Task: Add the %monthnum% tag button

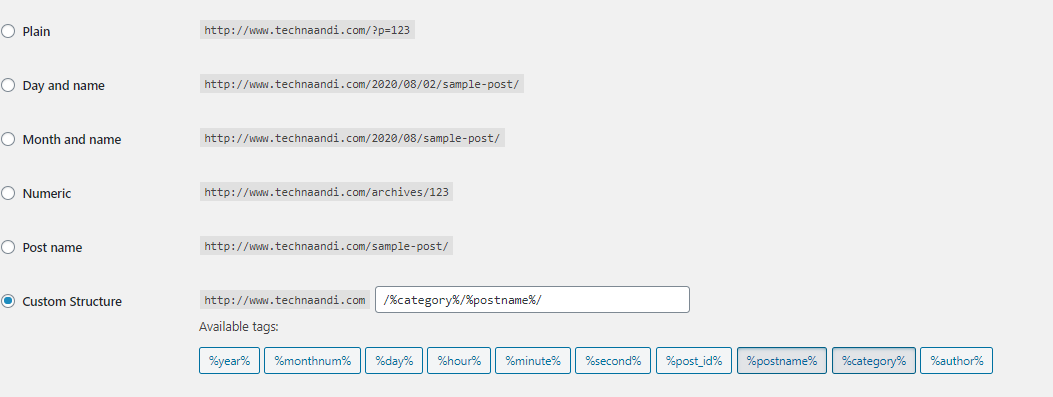Action: (x=312, y=361)
